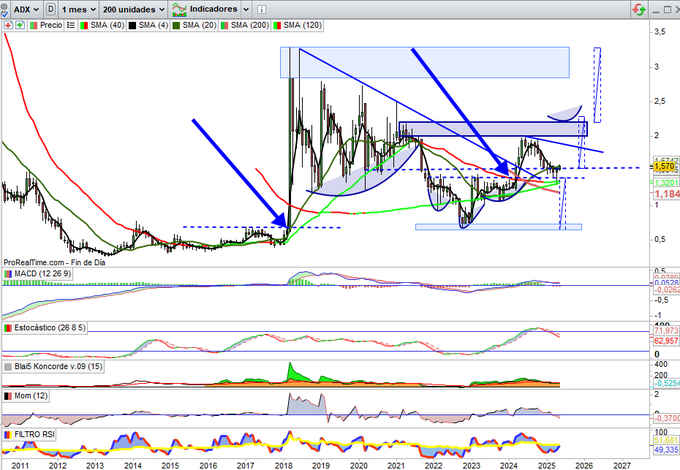Click the list icon beside Precio
The image size is (680, 470).
point(71,25)
